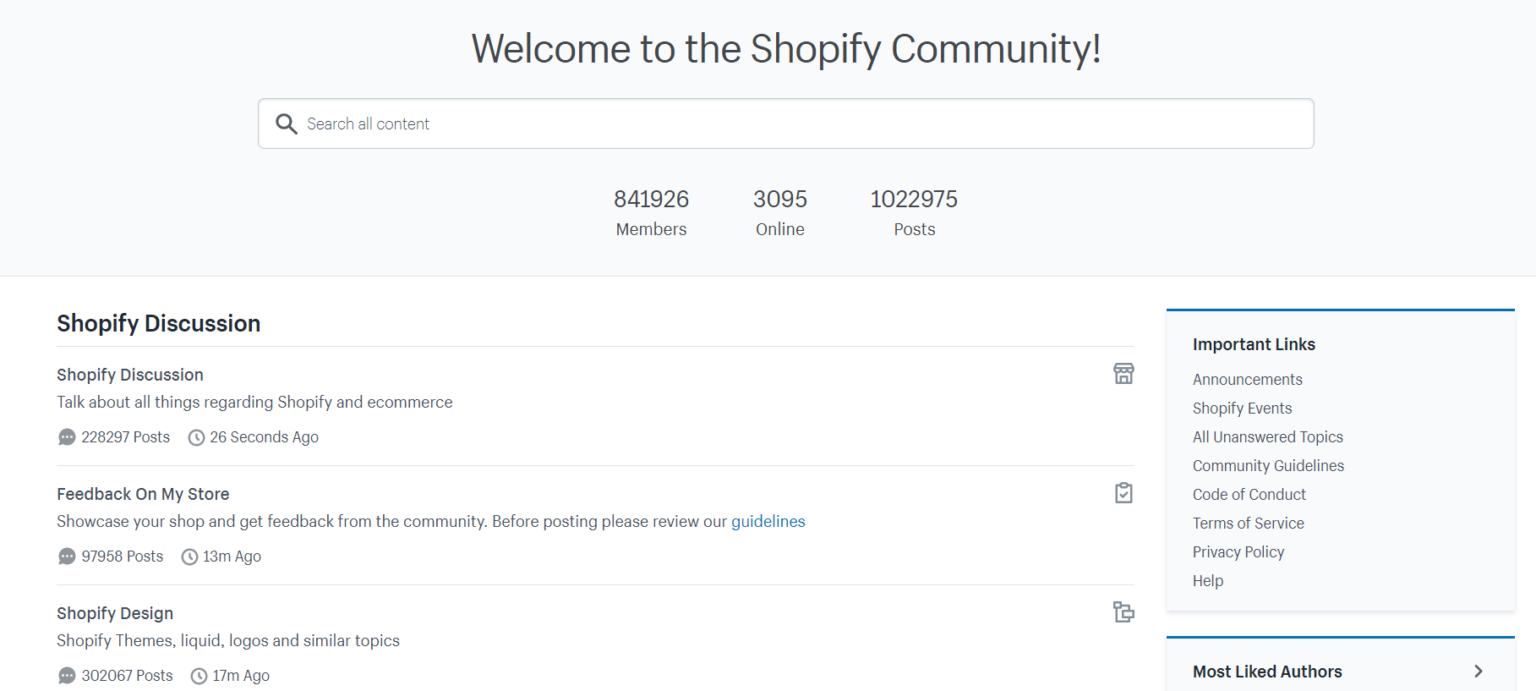Open the Terms of Service
This screenshot has width=1536, height=691.
[x=1248, y=523]
